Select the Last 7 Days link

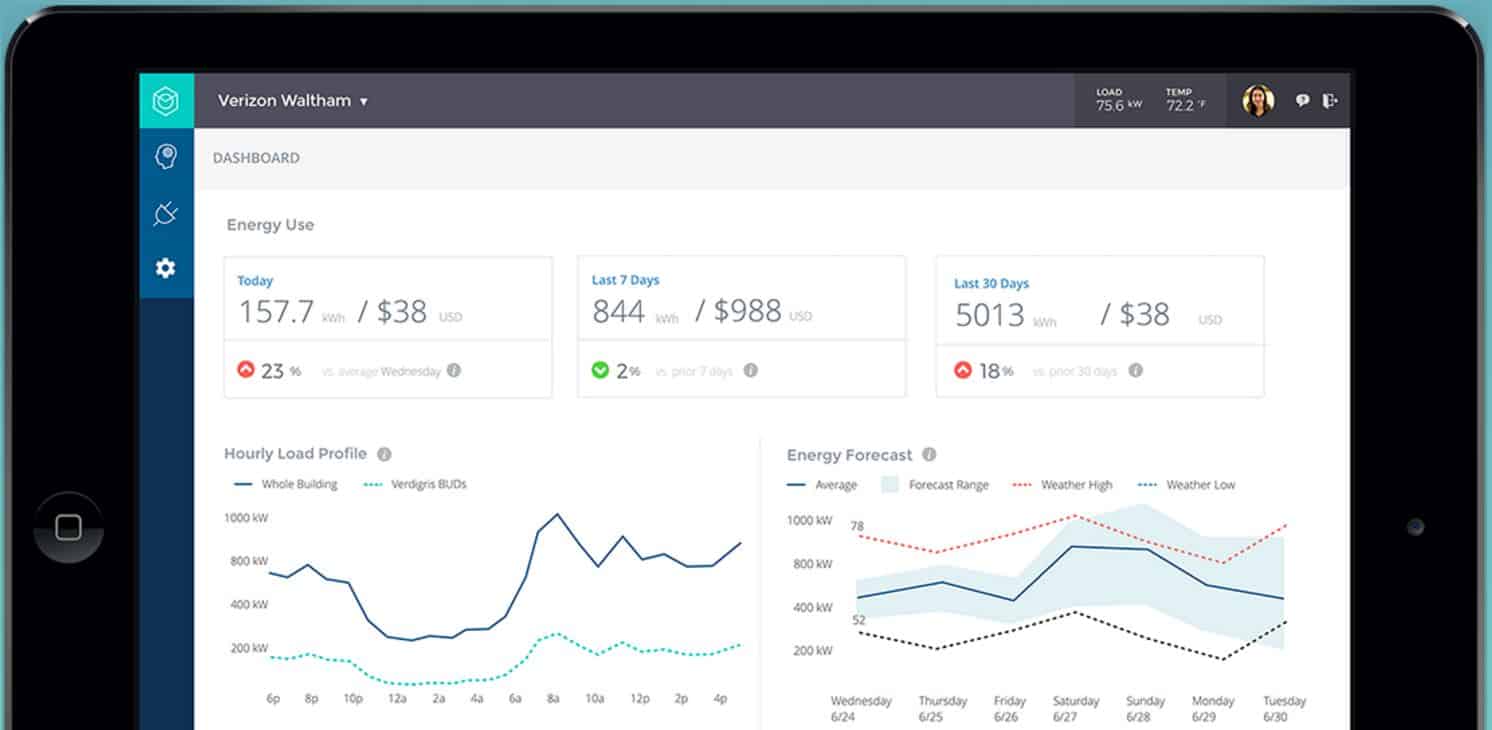pos(625,280)
